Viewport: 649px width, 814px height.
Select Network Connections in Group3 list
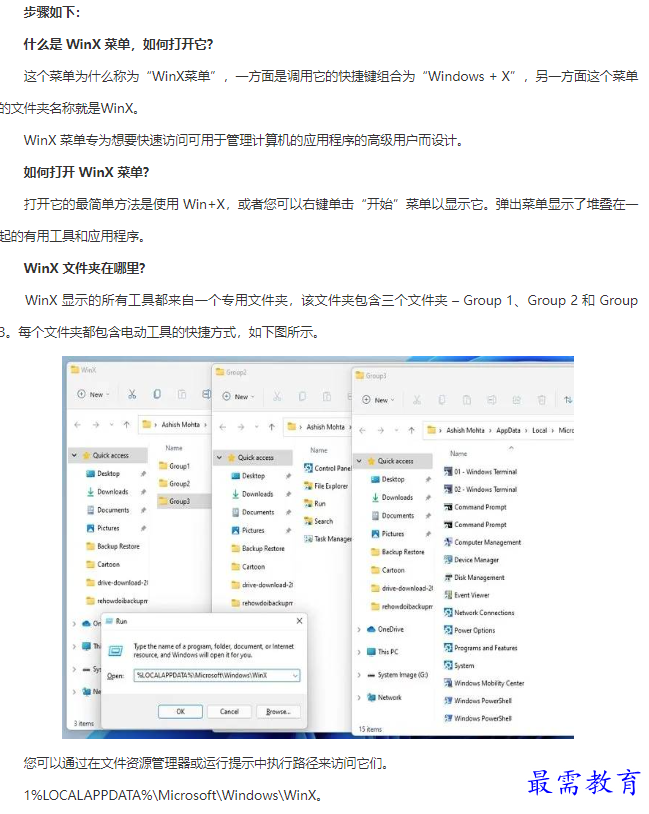pyautogui.click(x=479, y=613)
